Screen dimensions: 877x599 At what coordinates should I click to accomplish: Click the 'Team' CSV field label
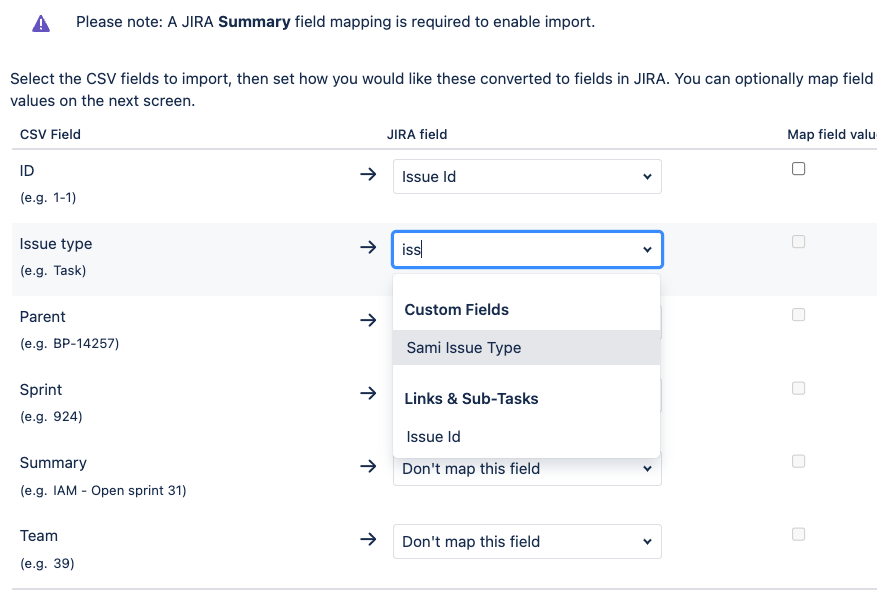(x=39, y=536)
